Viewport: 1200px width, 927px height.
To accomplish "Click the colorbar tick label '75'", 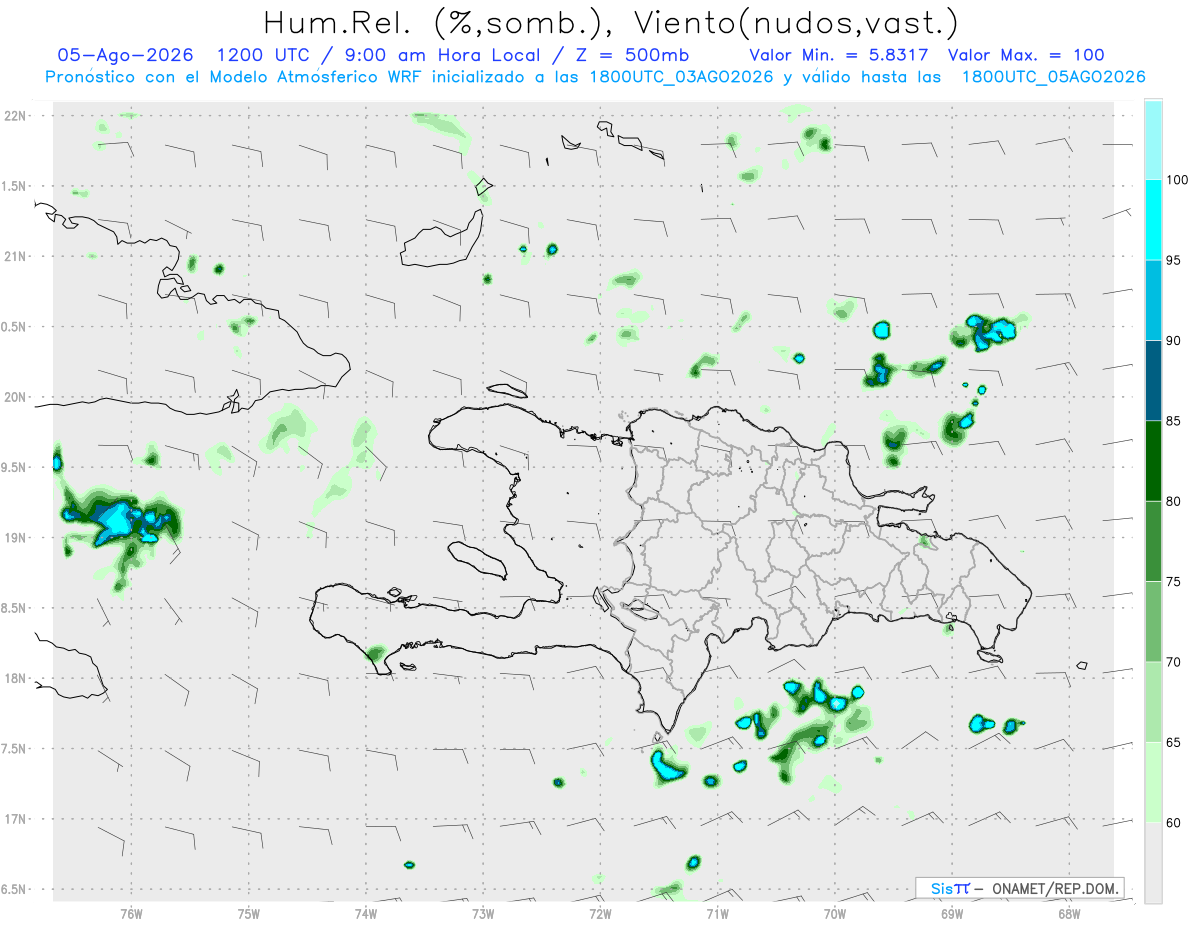I will pos(1174,582).
